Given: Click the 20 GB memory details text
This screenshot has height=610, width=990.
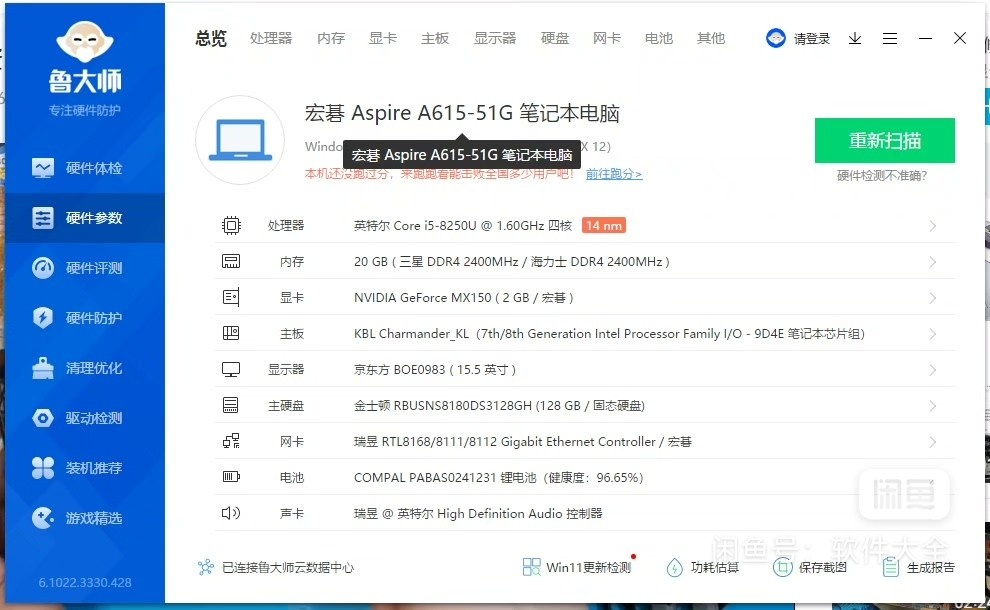Looking at the screenshot, I should [x=511, y=261].
